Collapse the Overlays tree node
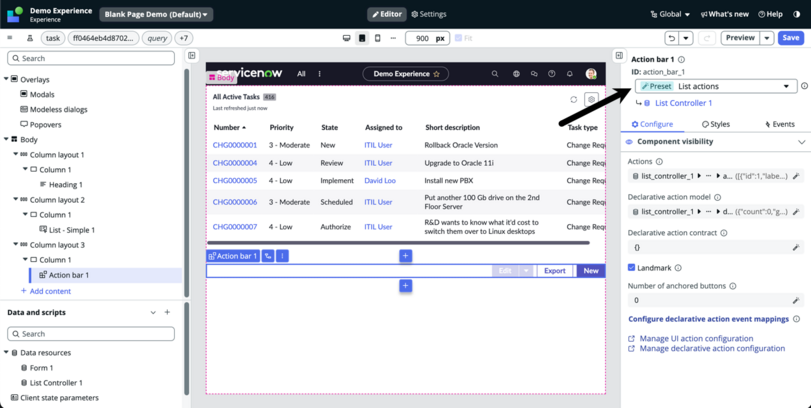The image size is (811, 408). point(6,79)
